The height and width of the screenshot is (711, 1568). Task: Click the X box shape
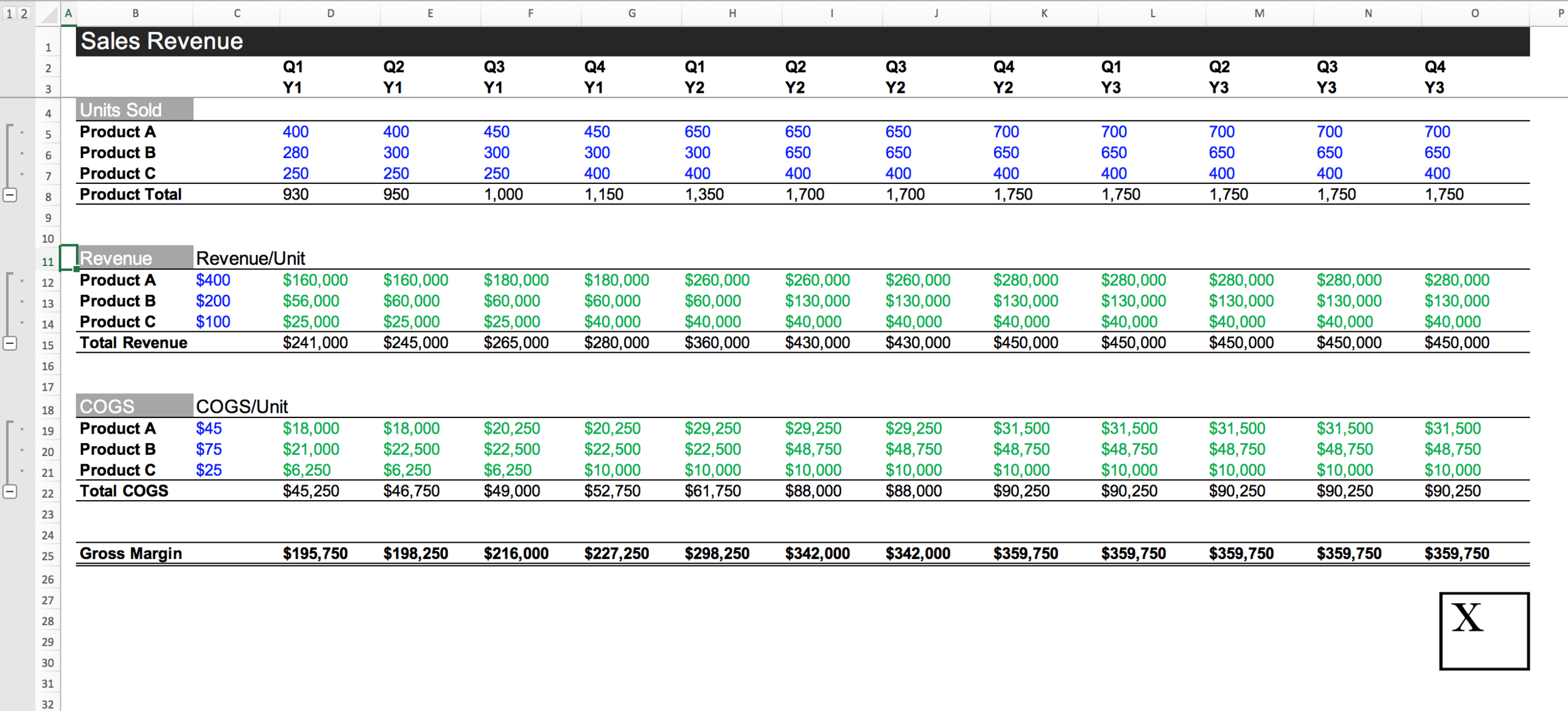(x=1483, y=631)
